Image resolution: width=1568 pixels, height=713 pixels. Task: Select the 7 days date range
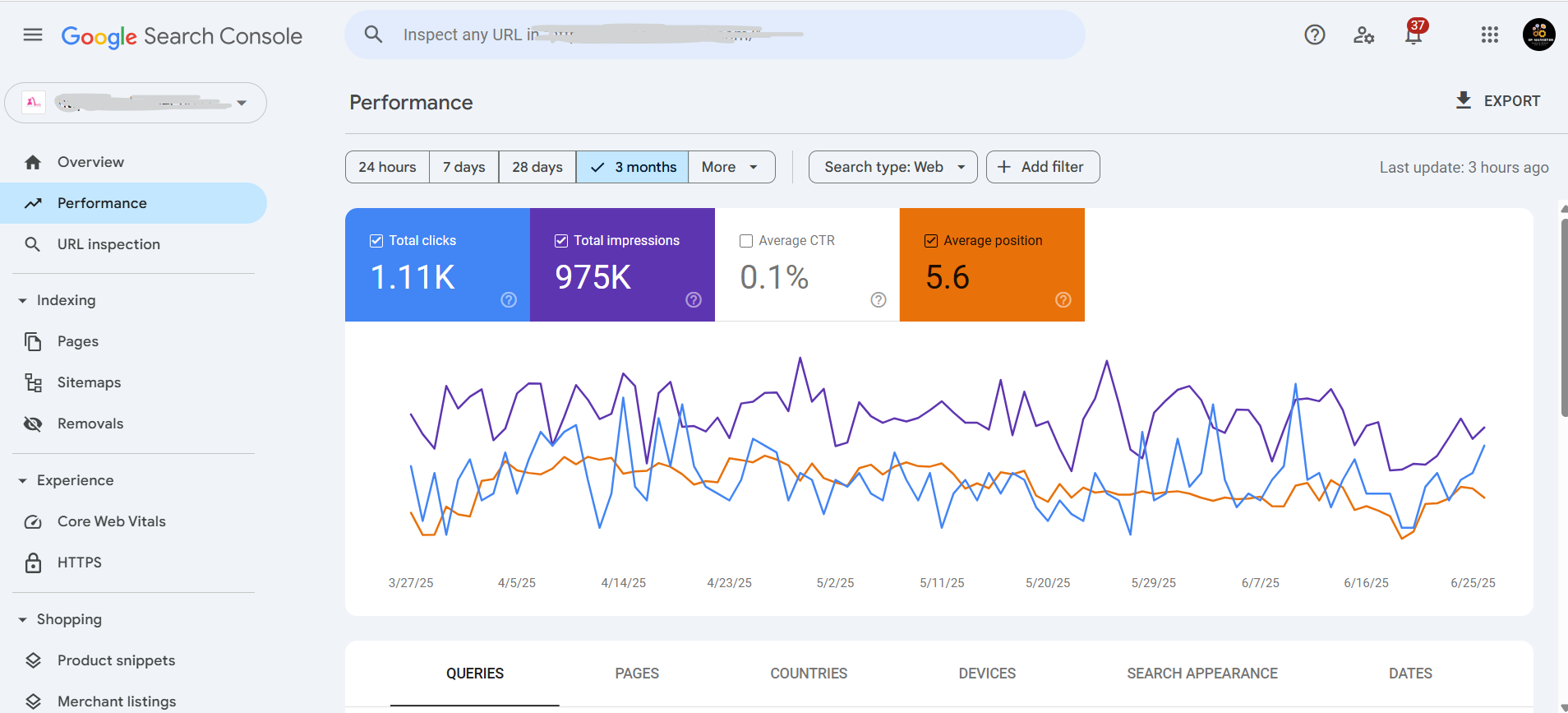[x=463, y=167]
